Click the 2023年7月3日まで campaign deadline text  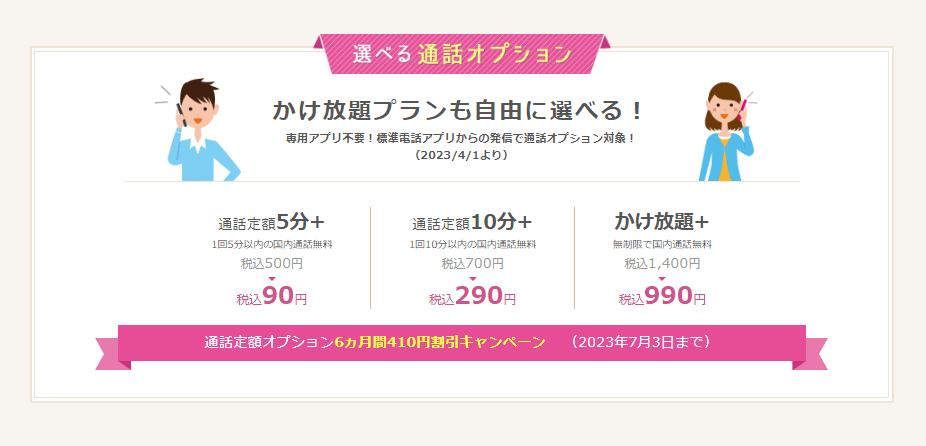(640, 342)
